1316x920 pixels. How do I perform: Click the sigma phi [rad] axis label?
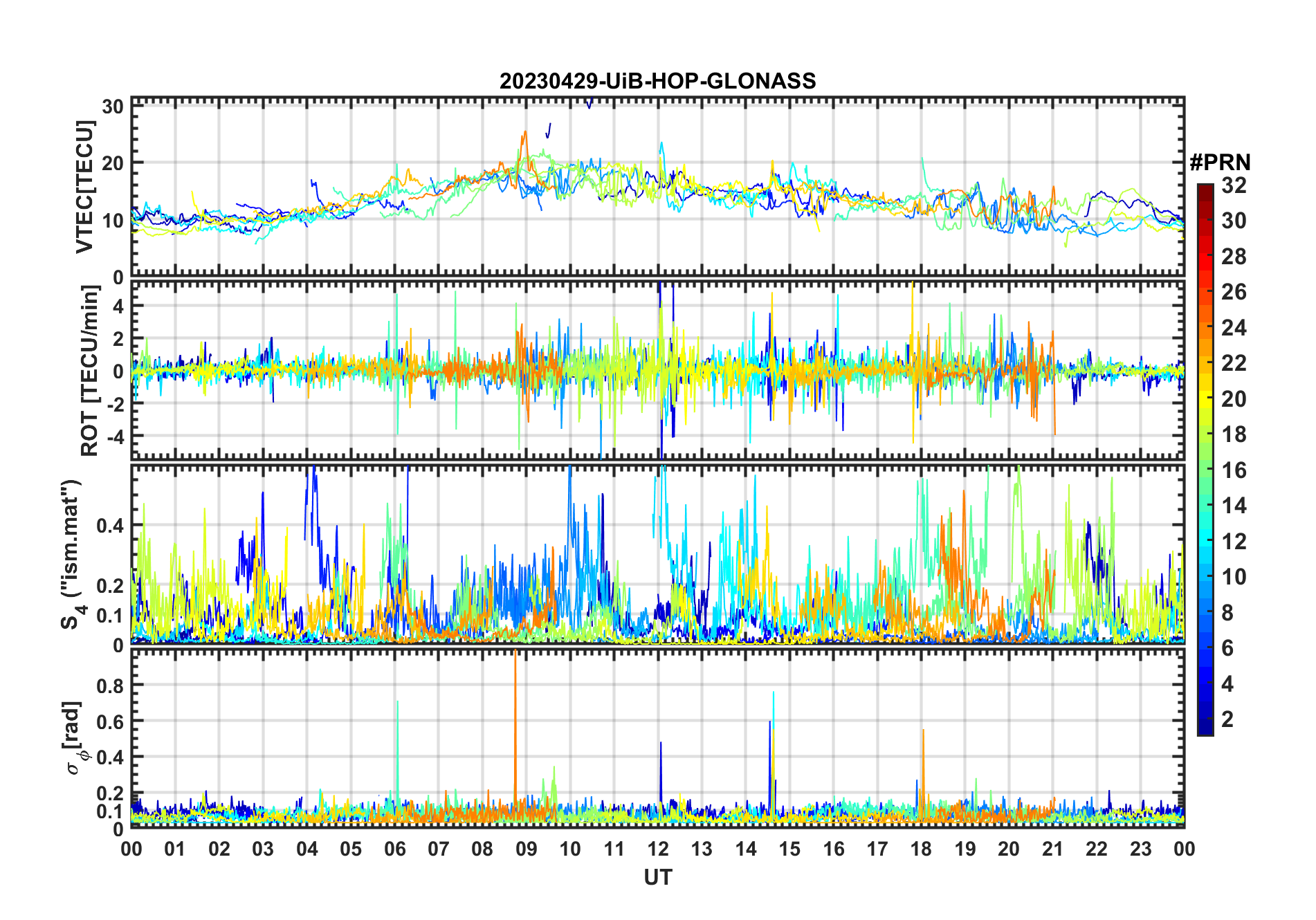pyautogui.click(x=75, y=738)
